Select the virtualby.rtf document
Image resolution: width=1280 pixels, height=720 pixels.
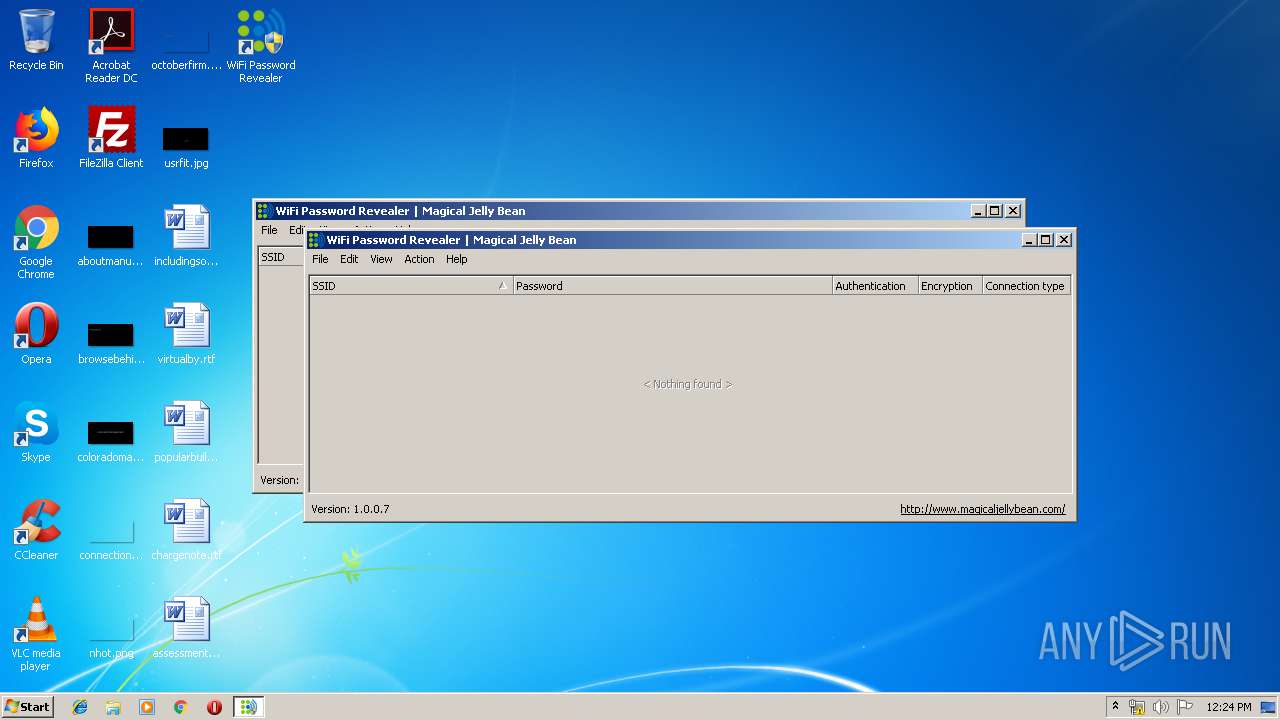(186, 334)
